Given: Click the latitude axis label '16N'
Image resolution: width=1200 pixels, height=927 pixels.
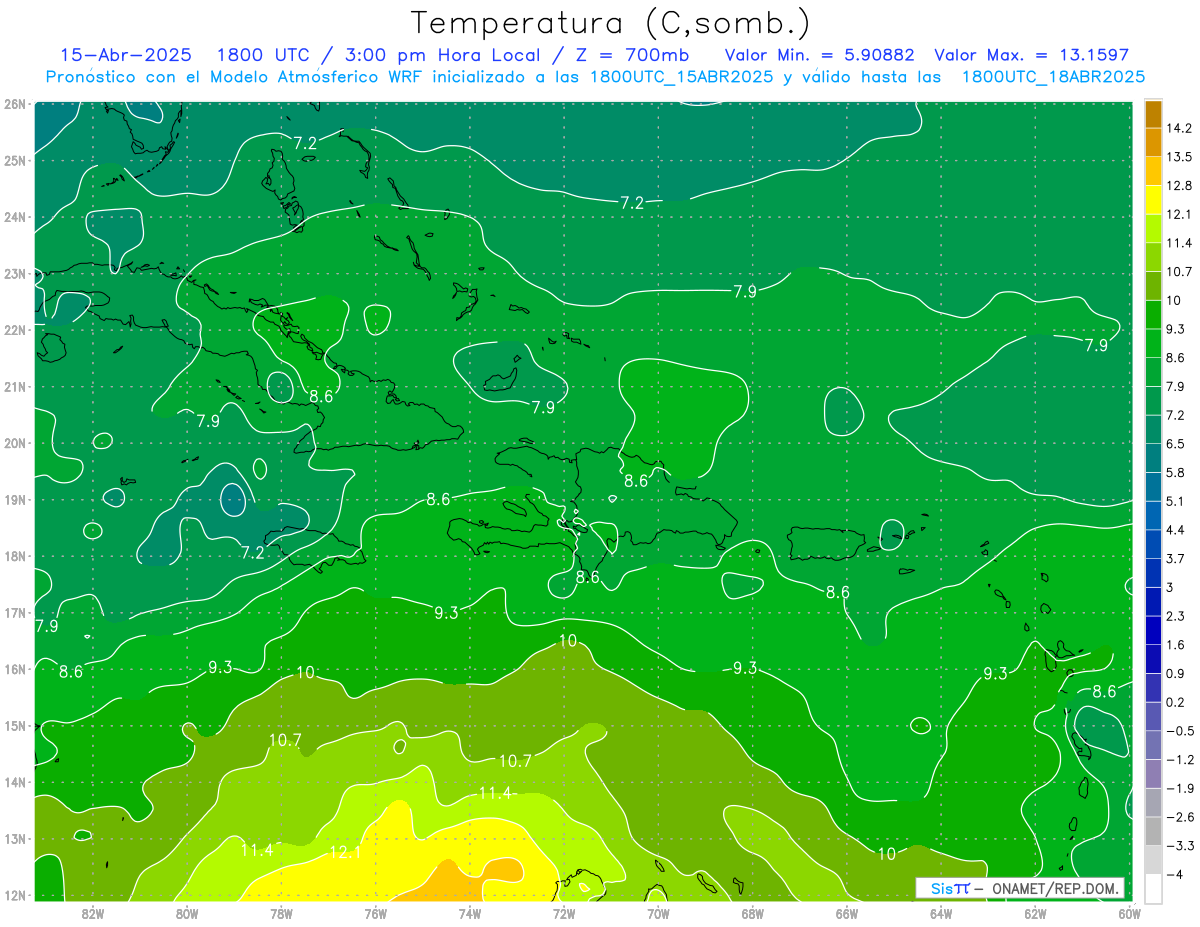Looking at the screenshot, I should (x=15, y=669).
